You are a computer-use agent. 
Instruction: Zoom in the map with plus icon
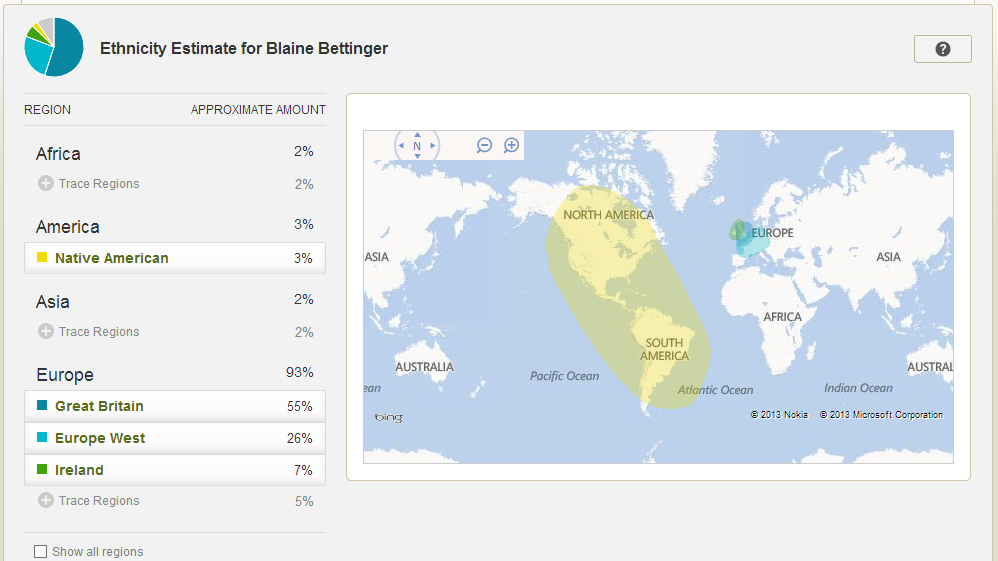511,145
